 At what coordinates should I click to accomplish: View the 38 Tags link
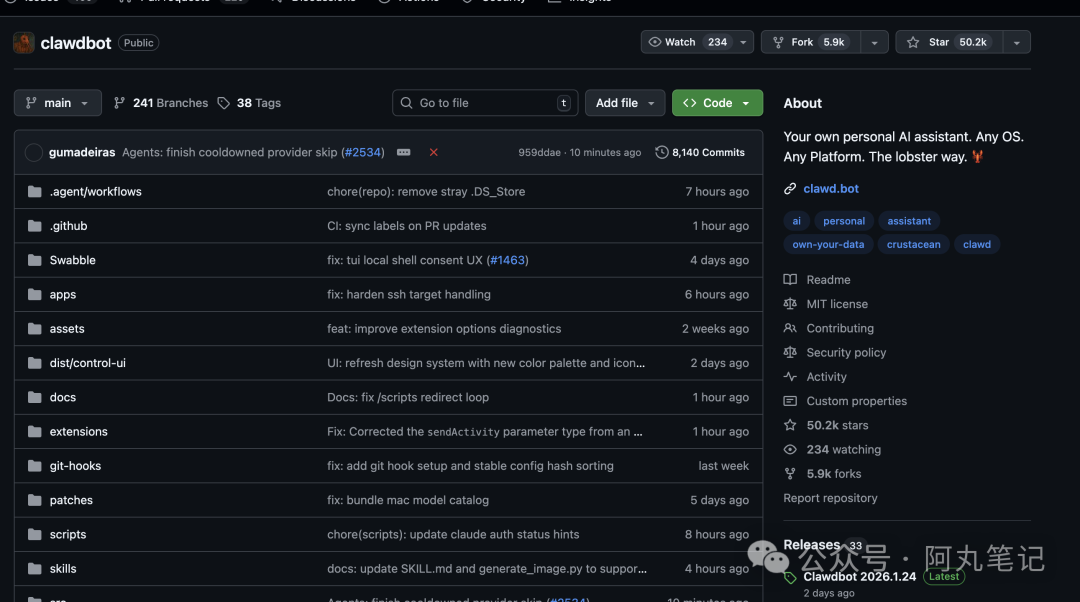[x=249, y=103]
